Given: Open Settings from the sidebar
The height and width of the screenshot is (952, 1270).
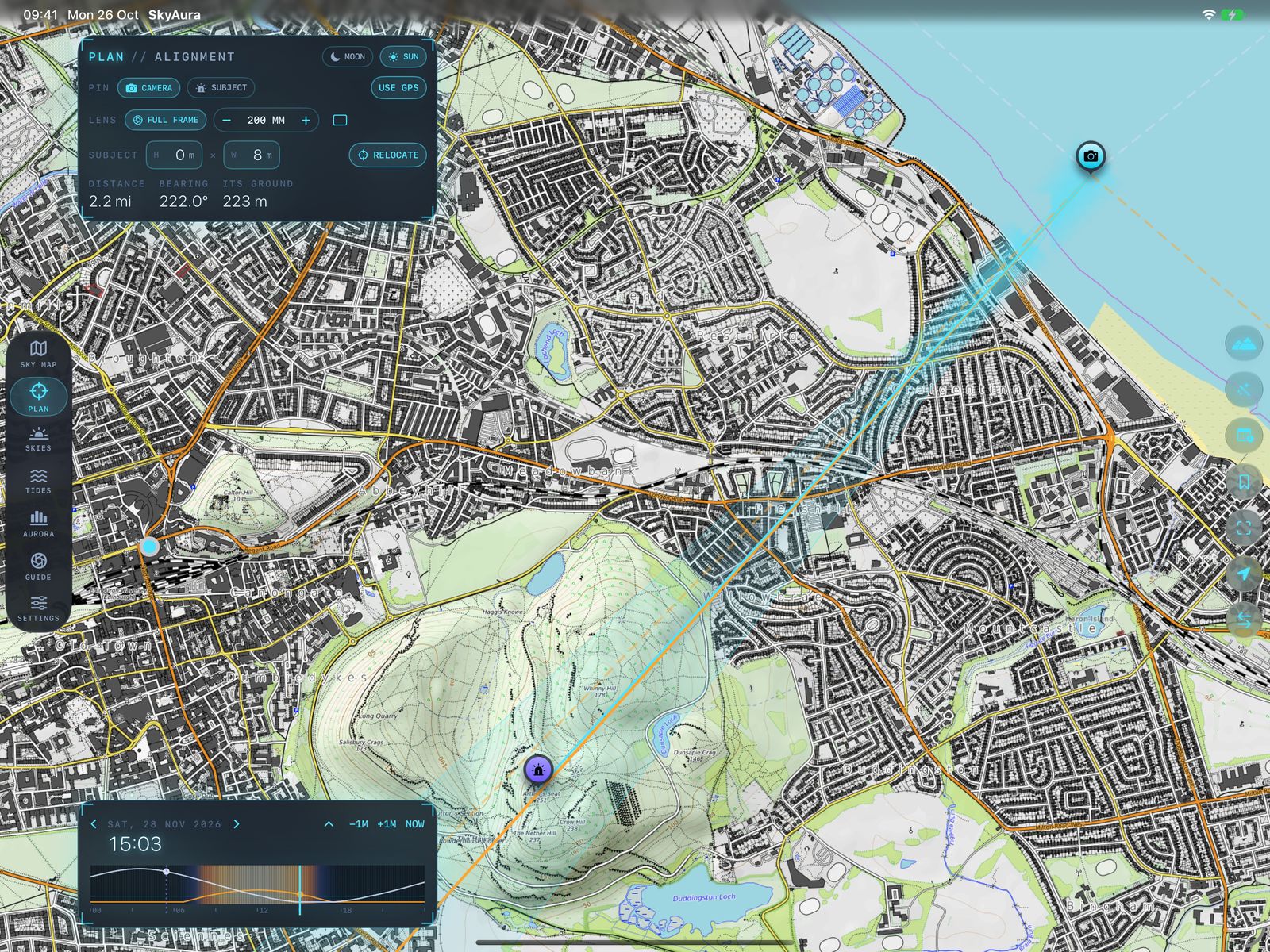Looking at the screenshot, I should click(x=38, y=608).
